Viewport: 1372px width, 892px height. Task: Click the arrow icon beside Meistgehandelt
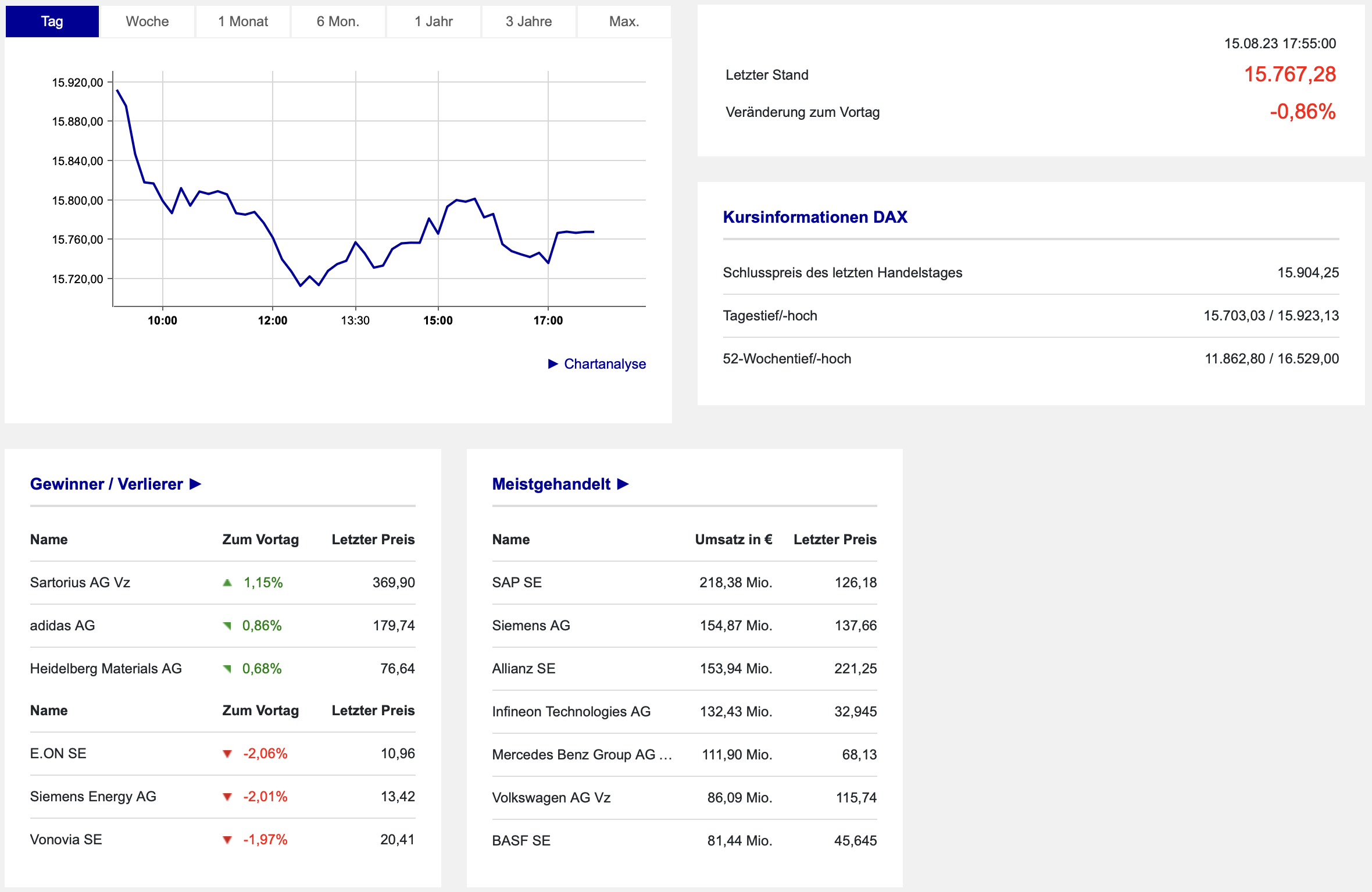click(x=623, y=484)
